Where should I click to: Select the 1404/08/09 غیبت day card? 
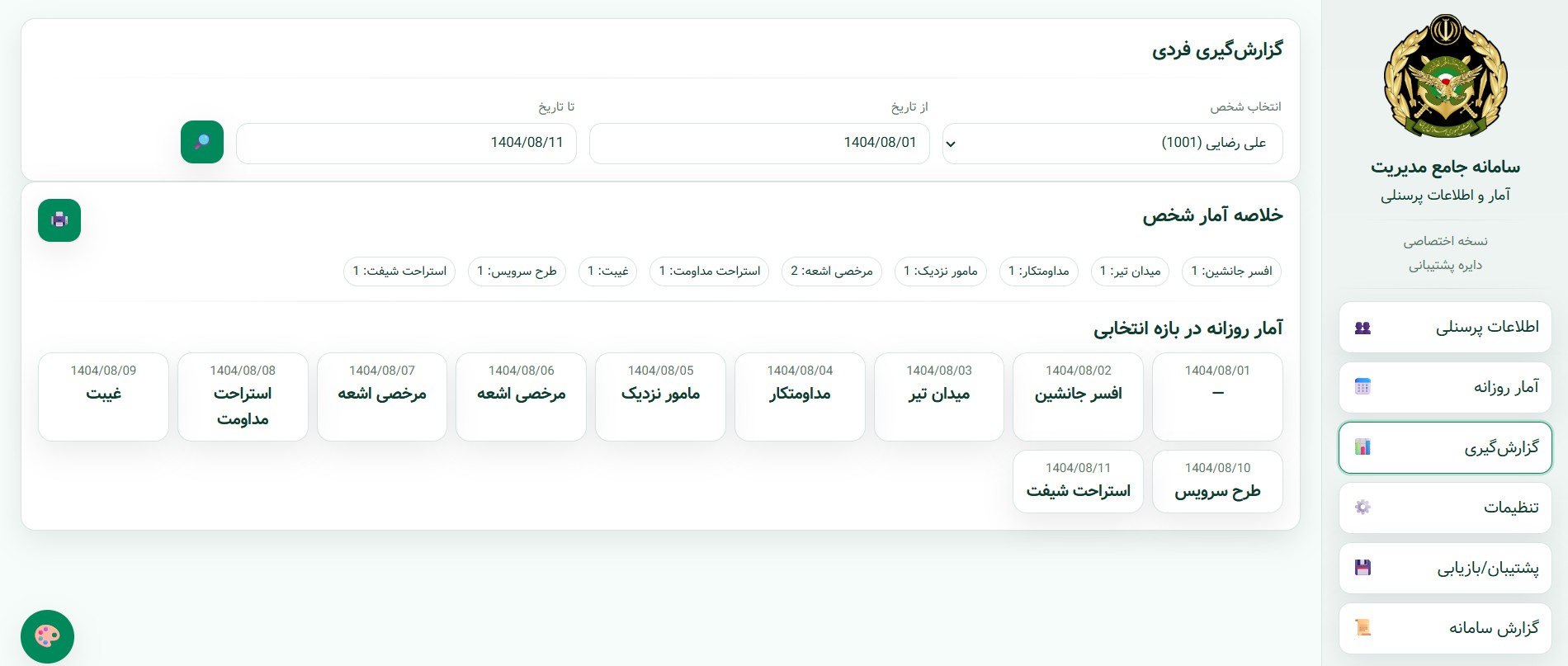103,397
